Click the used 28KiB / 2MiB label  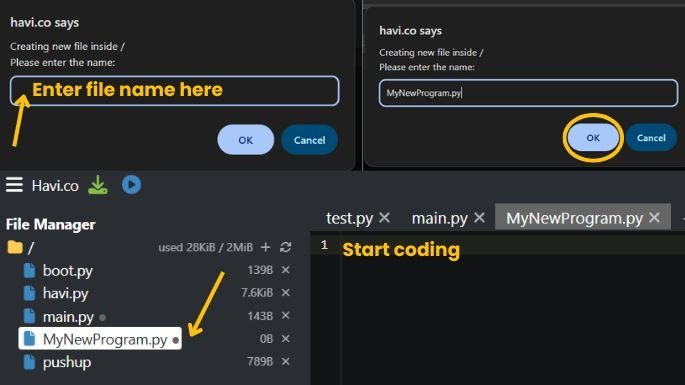coord(205,247)
